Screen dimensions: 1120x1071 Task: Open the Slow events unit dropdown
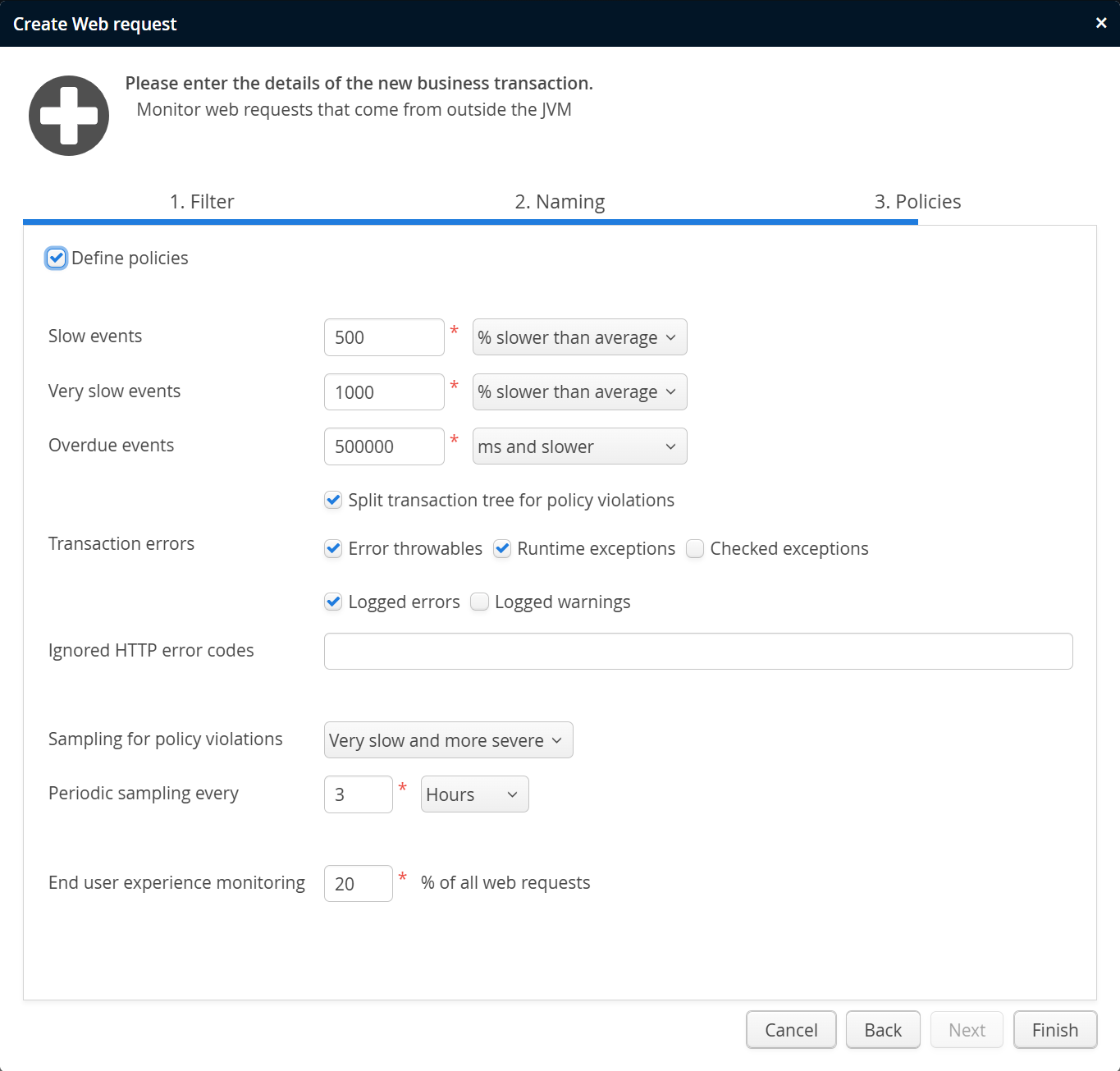tap(579, 337)
